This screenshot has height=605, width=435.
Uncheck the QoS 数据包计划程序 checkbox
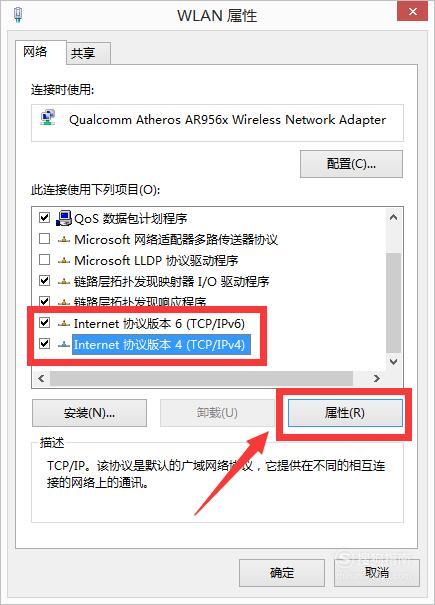[44, 218]
